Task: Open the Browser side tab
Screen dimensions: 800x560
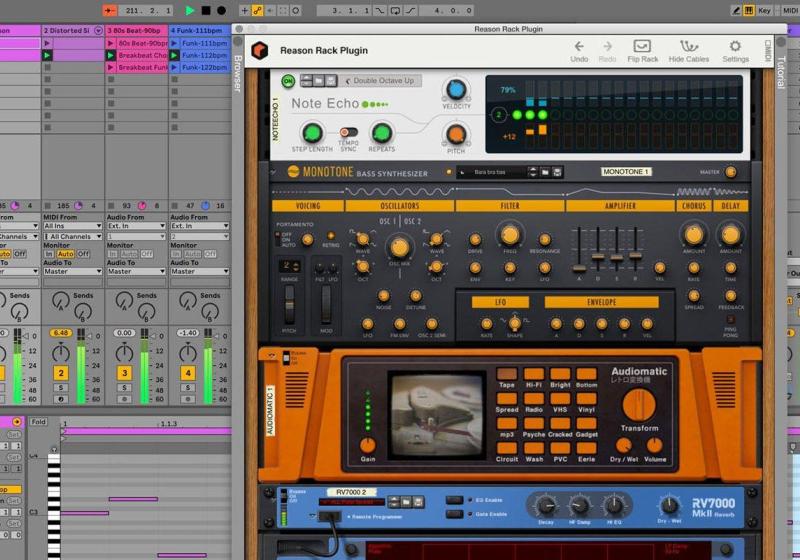Action: (x=237, y=73)
